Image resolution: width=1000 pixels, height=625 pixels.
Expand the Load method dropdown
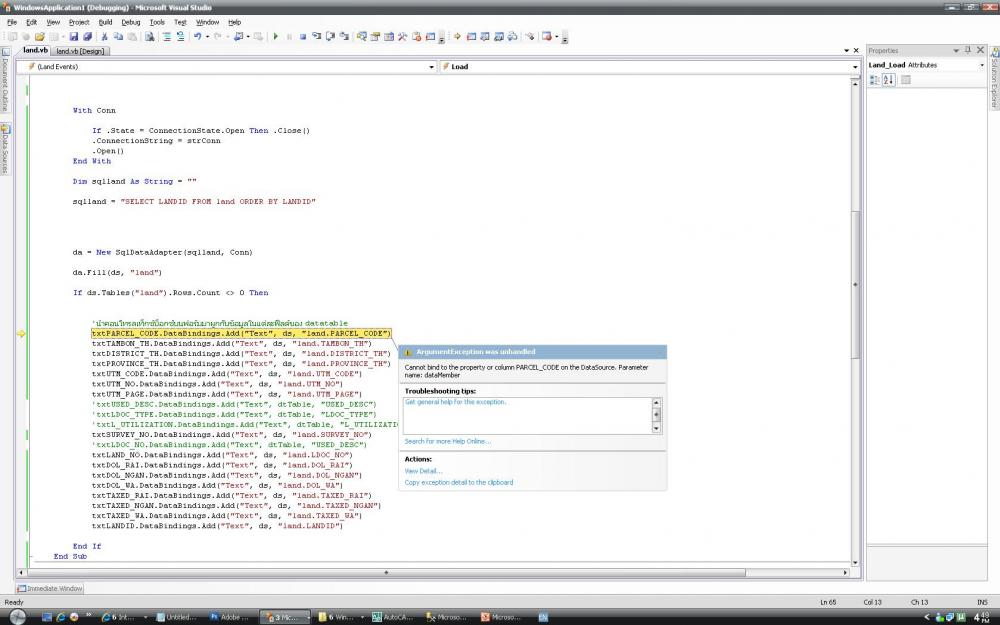(855, 67)
